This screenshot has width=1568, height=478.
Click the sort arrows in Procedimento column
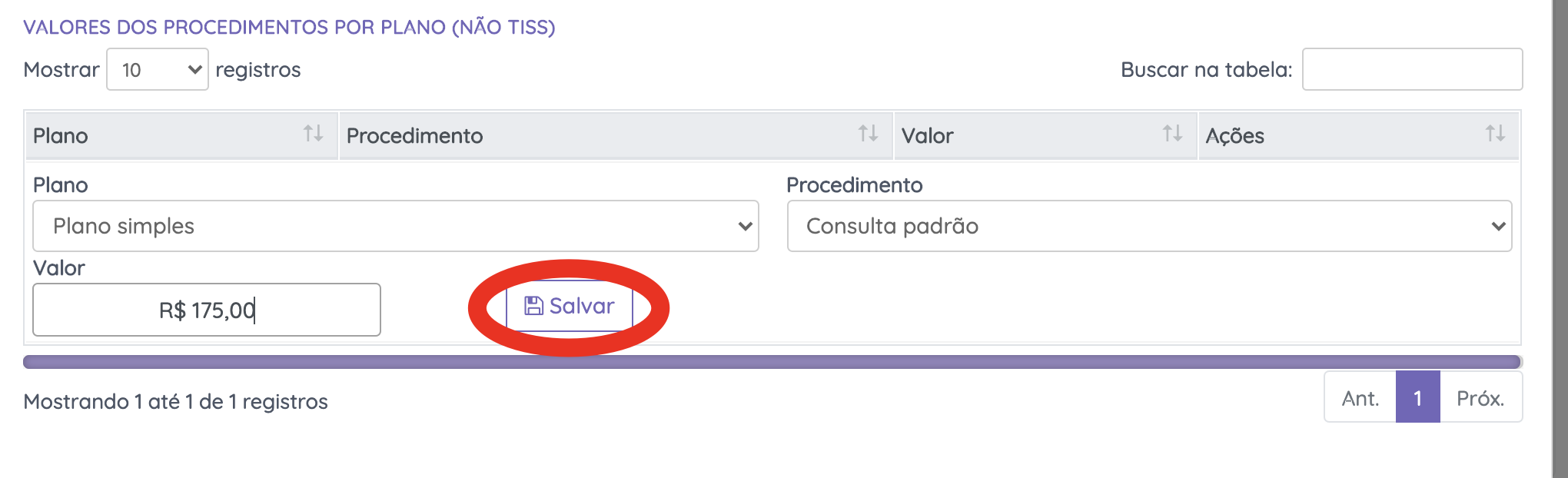pos(868,134)
